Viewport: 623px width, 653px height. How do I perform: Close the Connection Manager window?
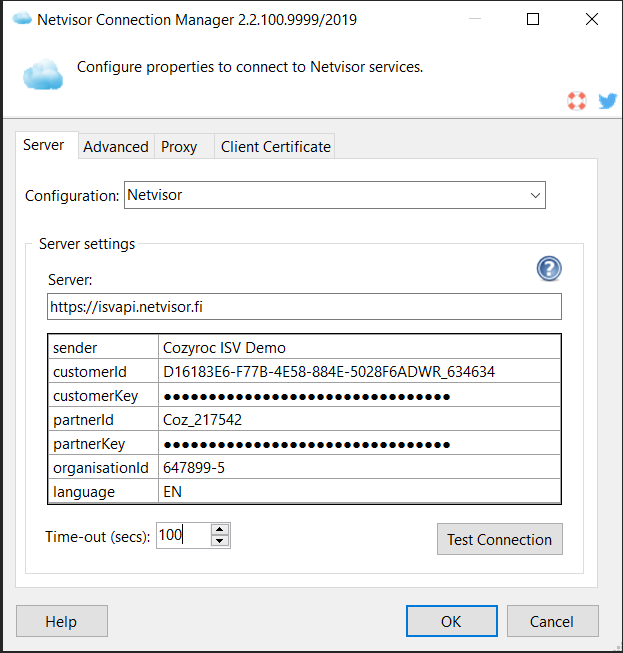[x=592, y=19]
